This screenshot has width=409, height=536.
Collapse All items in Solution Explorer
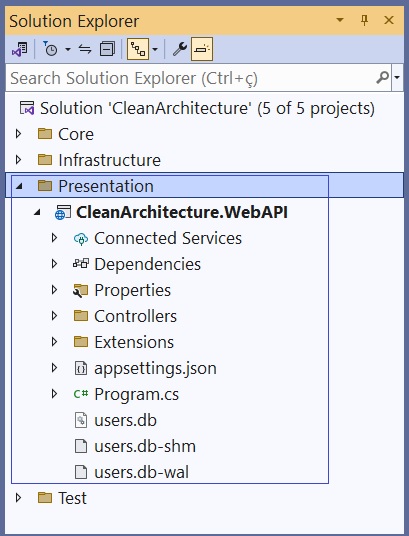tap(107, 49)
